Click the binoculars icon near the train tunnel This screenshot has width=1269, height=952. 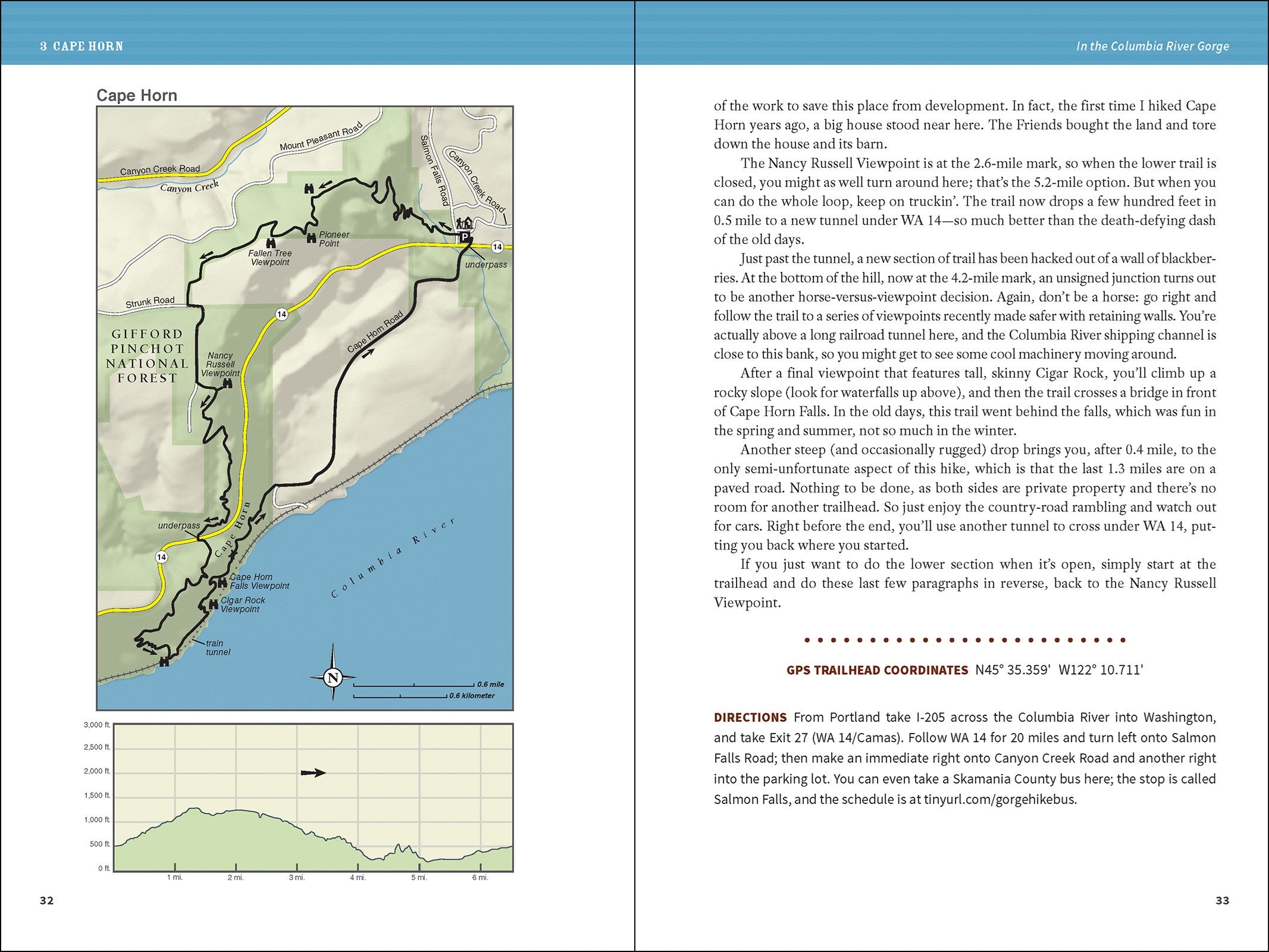click(164, 662)
